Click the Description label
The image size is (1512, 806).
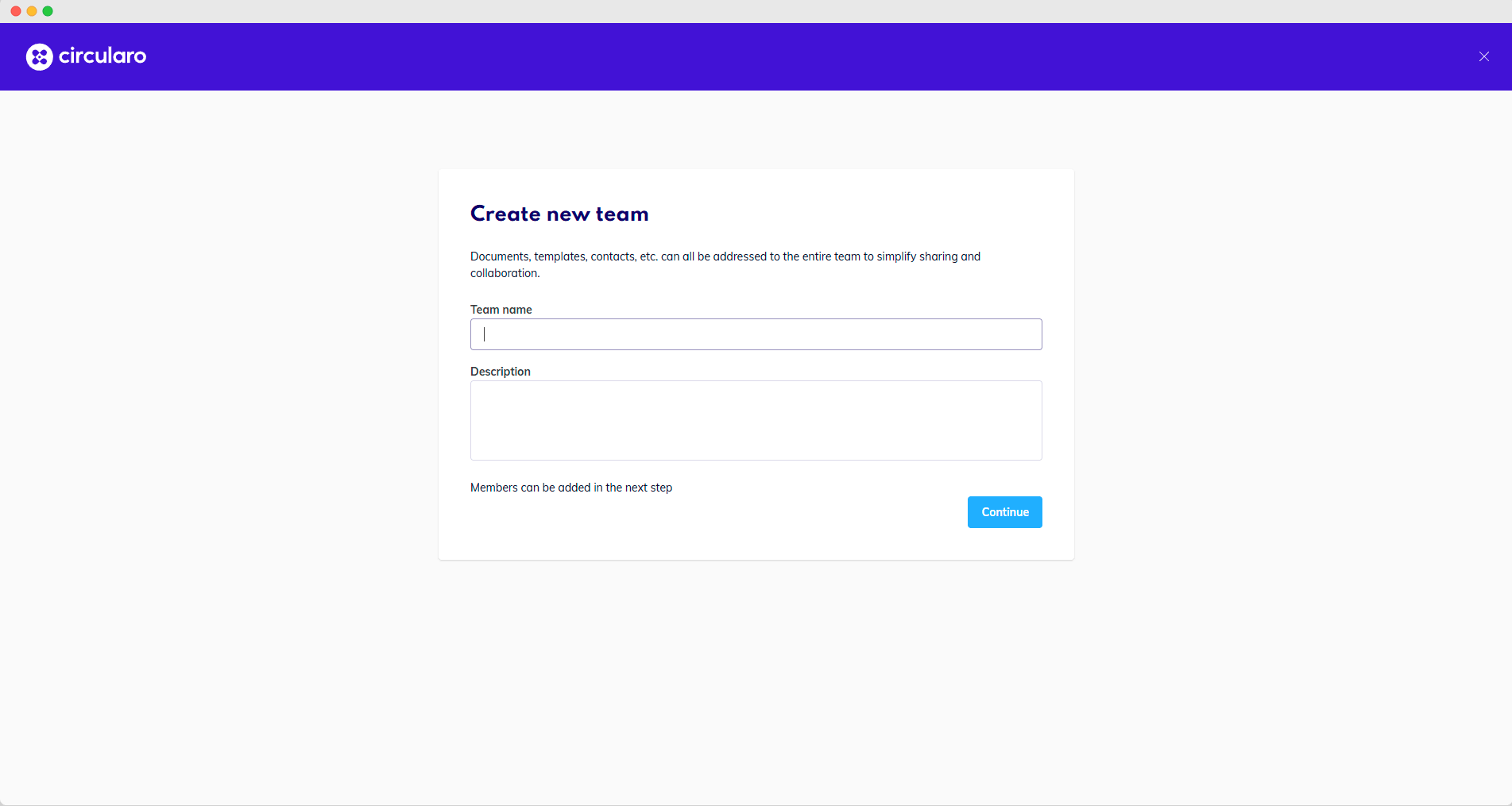(x=500, y=371)
